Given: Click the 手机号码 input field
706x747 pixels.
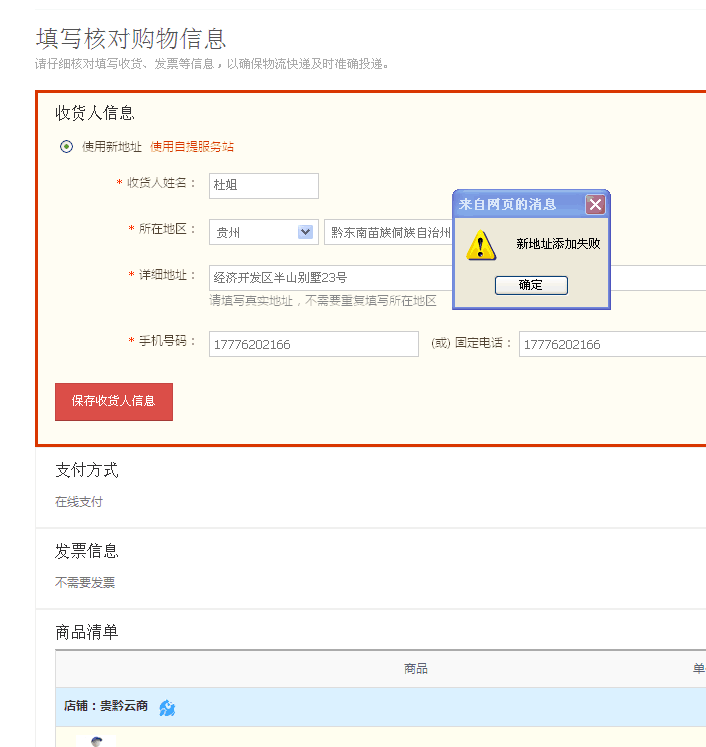Looking at the screenshot, I should (314, 344).
